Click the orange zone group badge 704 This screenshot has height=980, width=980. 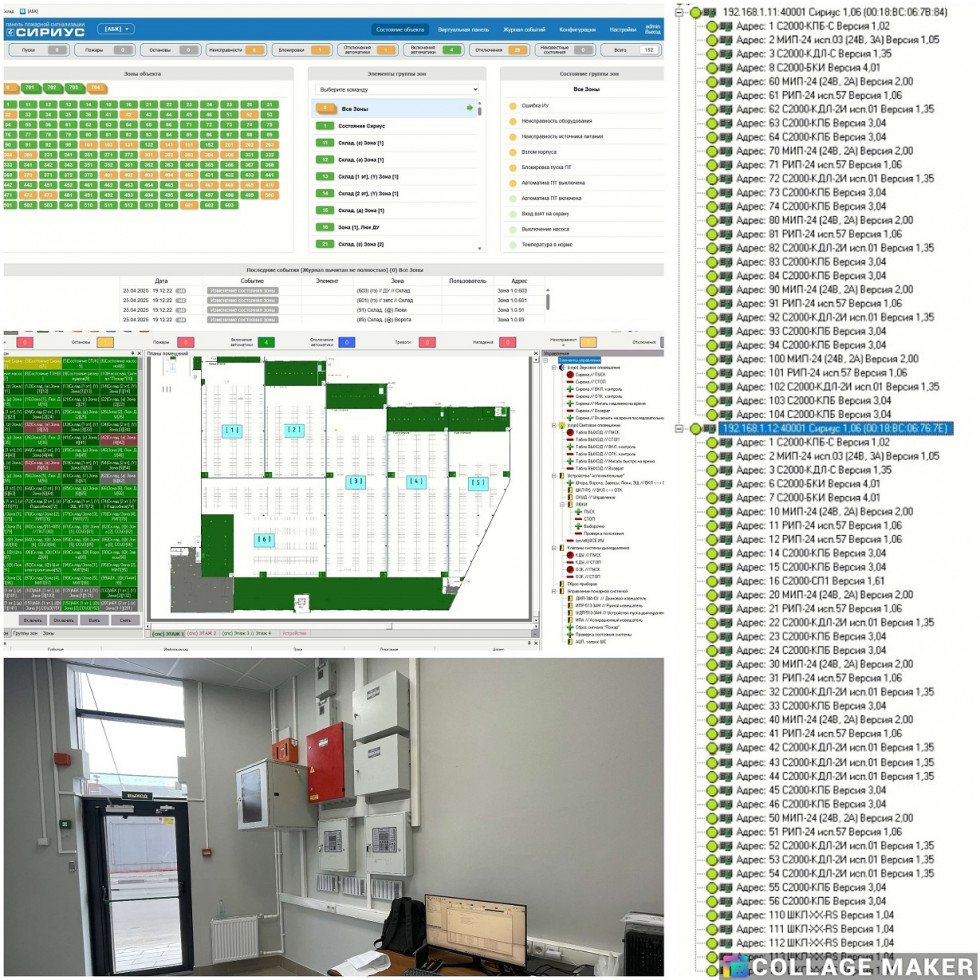pyautogui.click(x=96, y=88)
